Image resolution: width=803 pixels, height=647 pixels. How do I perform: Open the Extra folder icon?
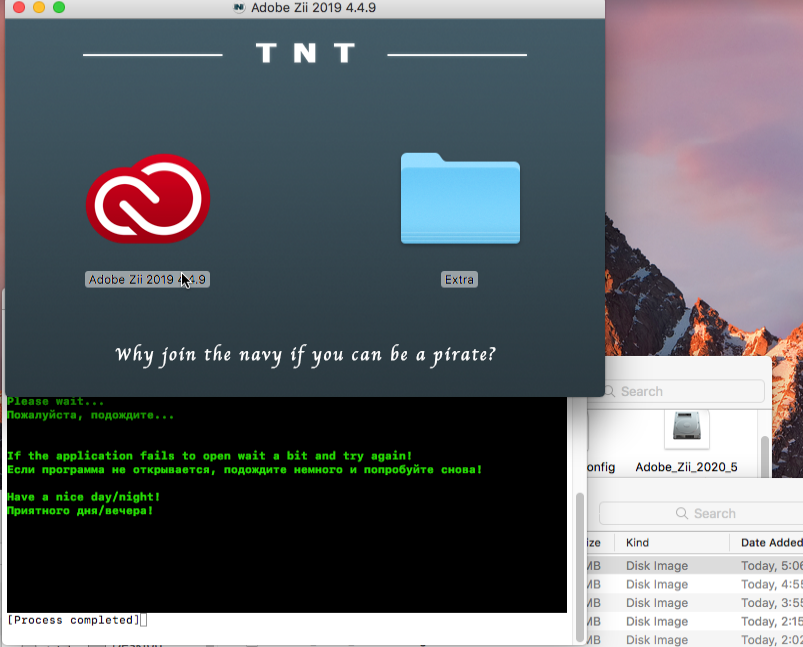(460, 198)
